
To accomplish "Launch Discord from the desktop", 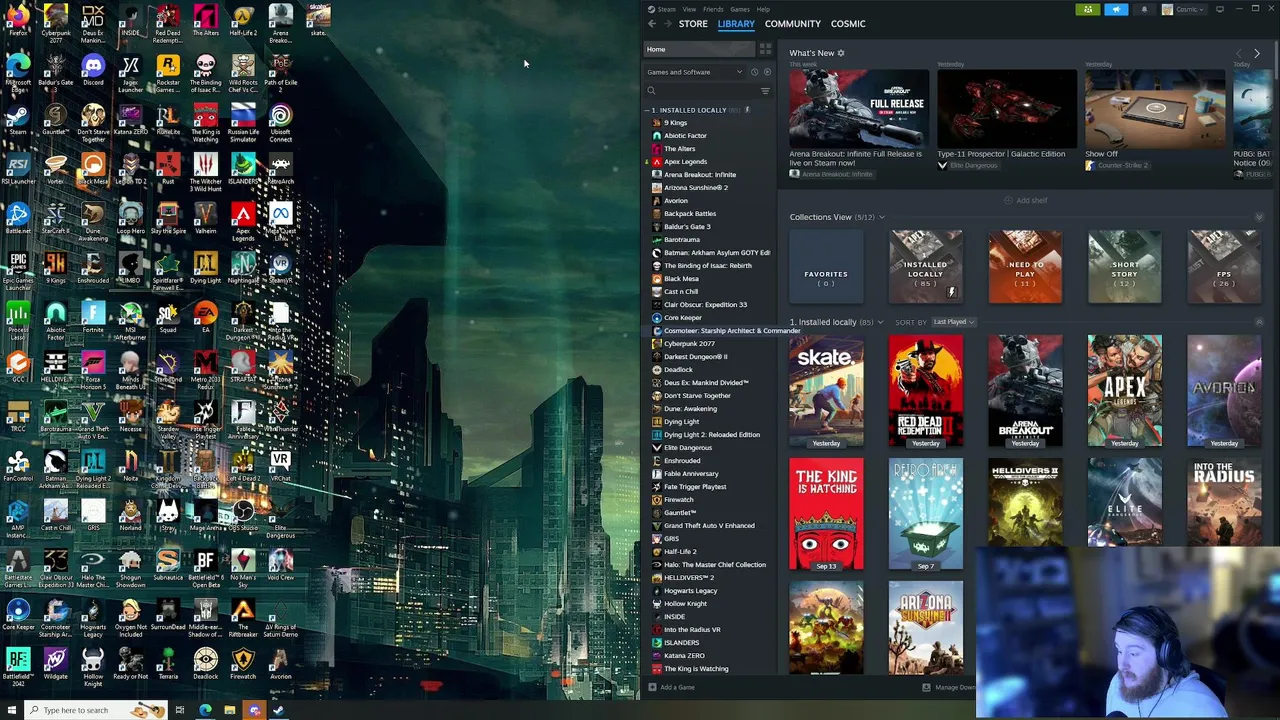I will (x=93, y=69).
